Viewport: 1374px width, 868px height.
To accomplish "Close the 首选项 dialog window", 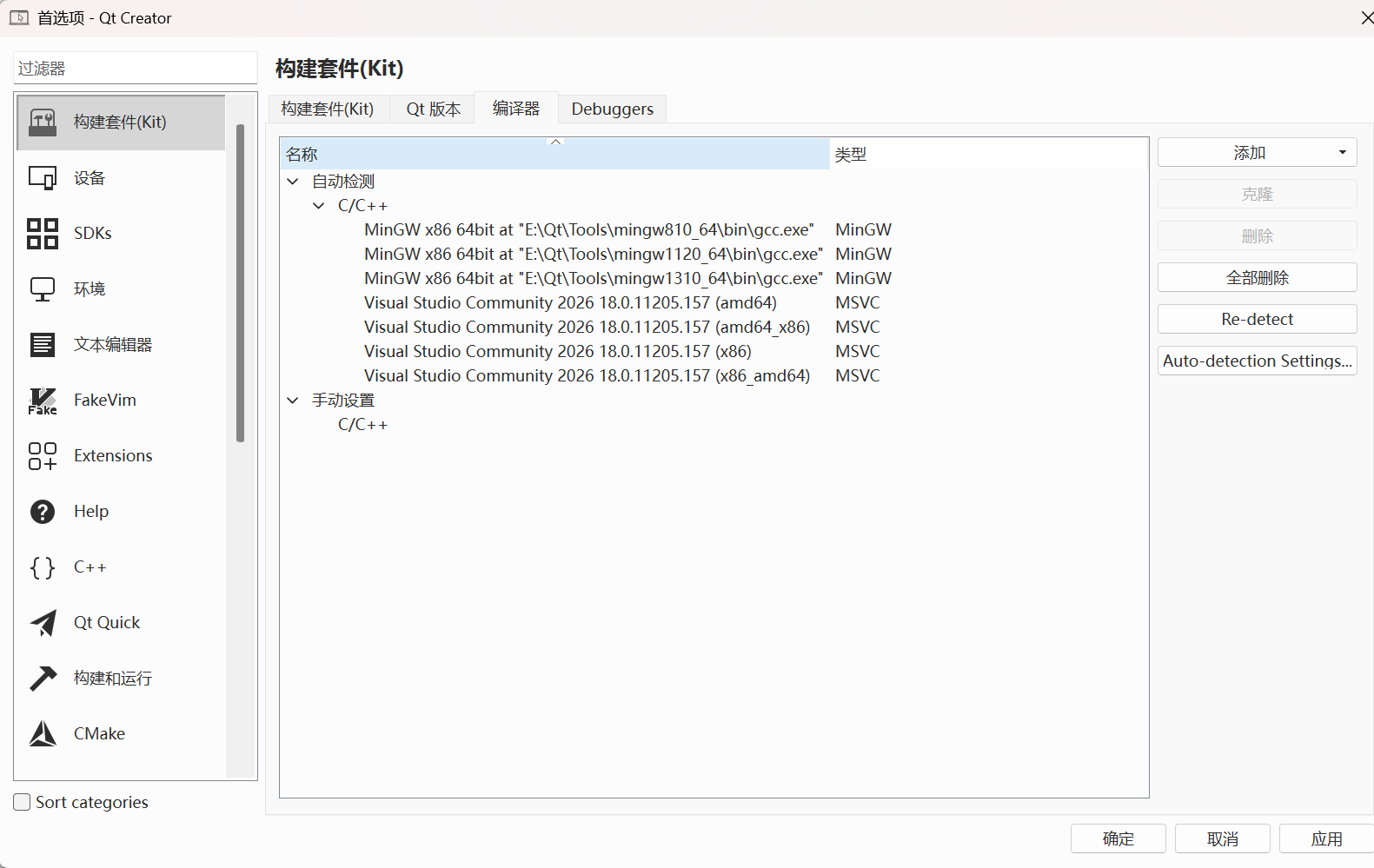I will (1366, 17).
